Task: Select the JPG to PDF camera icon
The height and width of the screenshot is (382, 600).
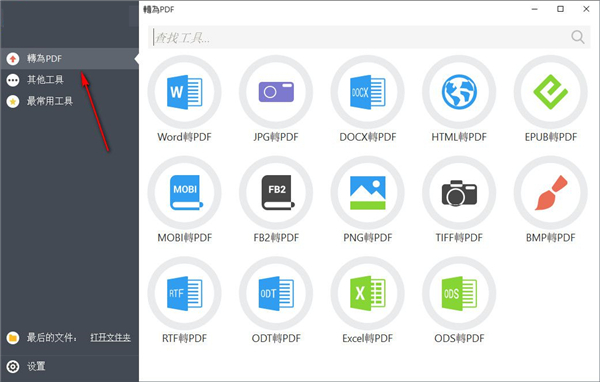Action: [x=276, y=92]
